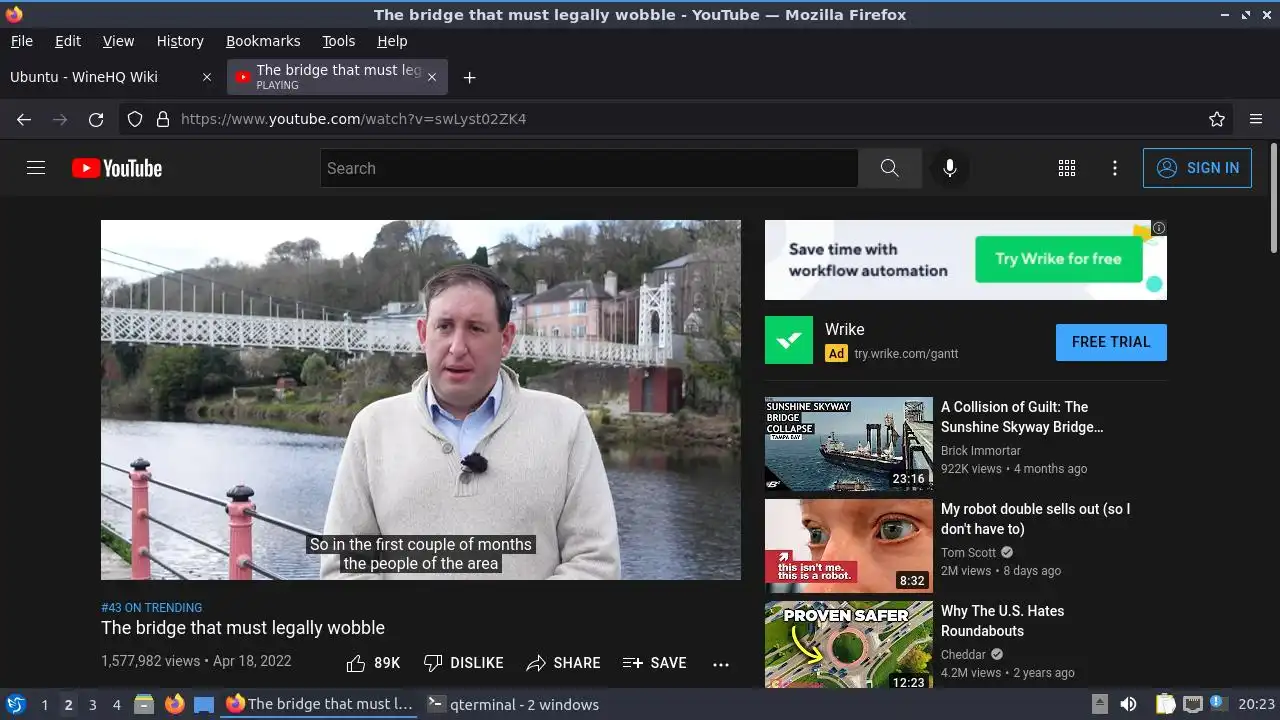
Task: Open the Bookmarks menu
Action: (x=263, y=41)
